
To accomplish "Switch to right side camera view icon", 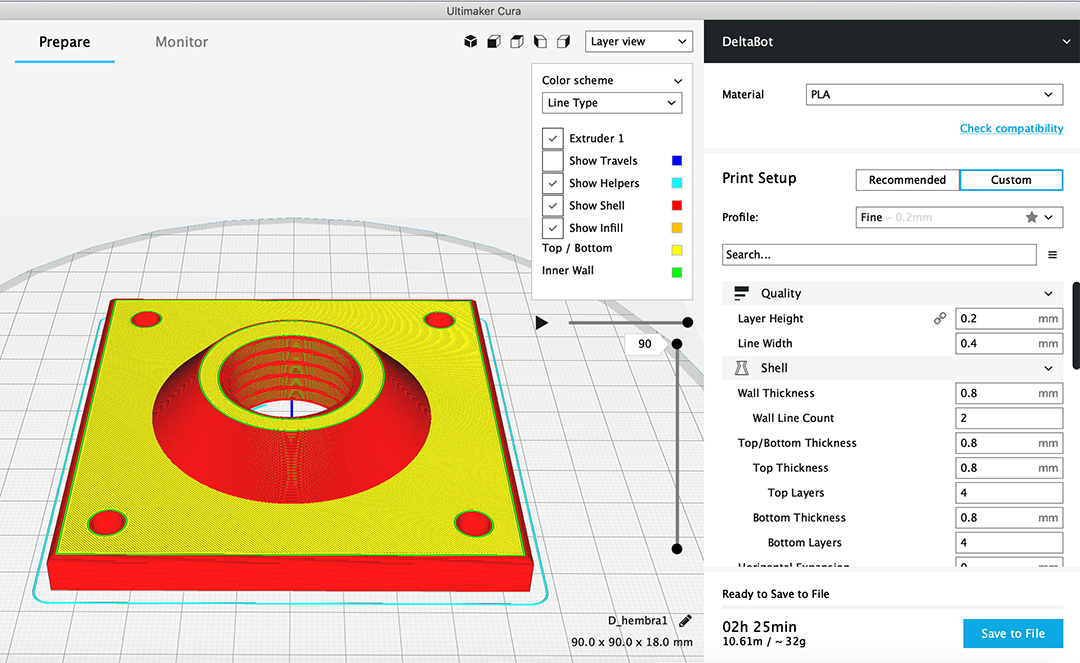I will click(563, 41).
